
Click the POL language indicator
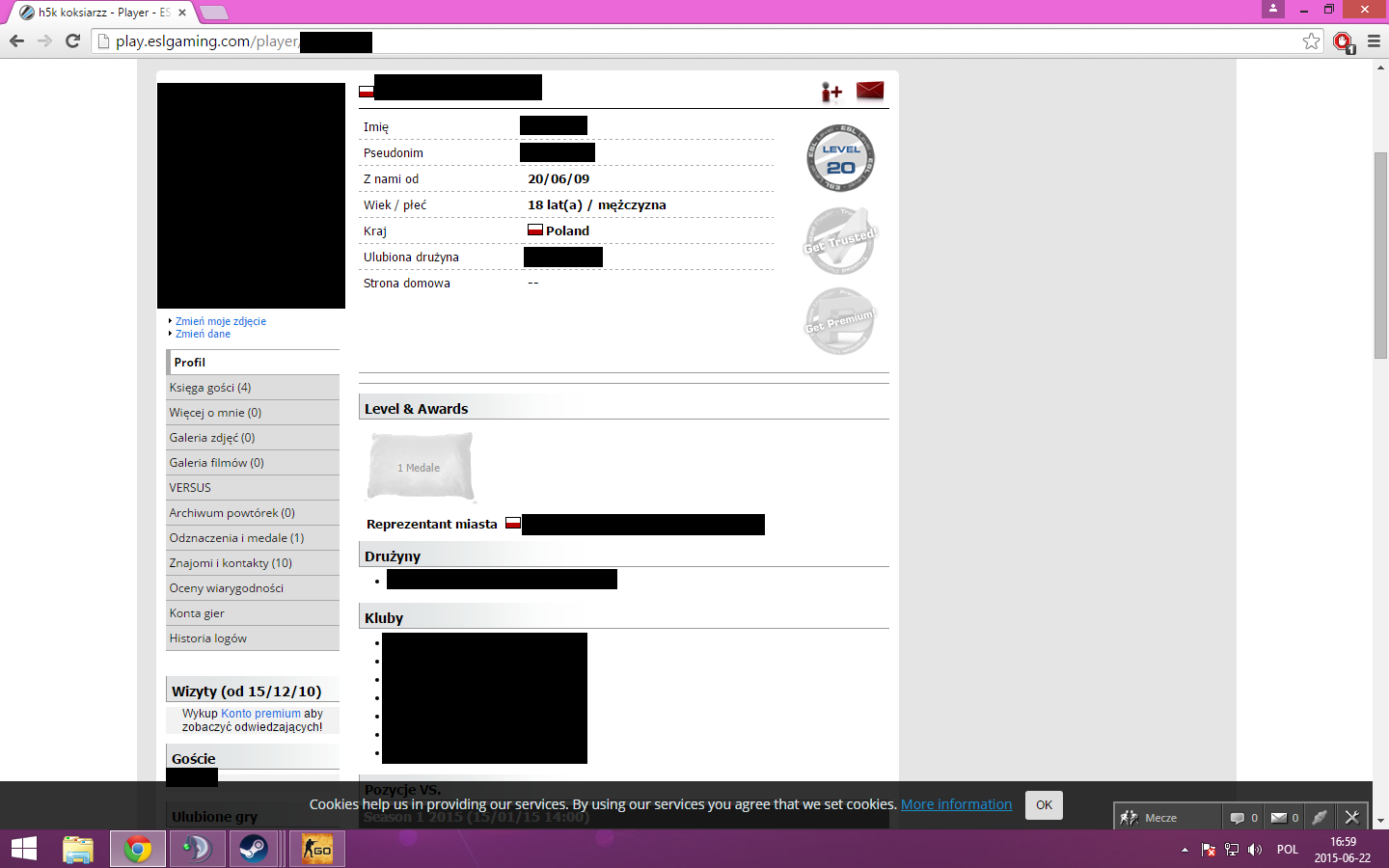tap(1288, 850)
